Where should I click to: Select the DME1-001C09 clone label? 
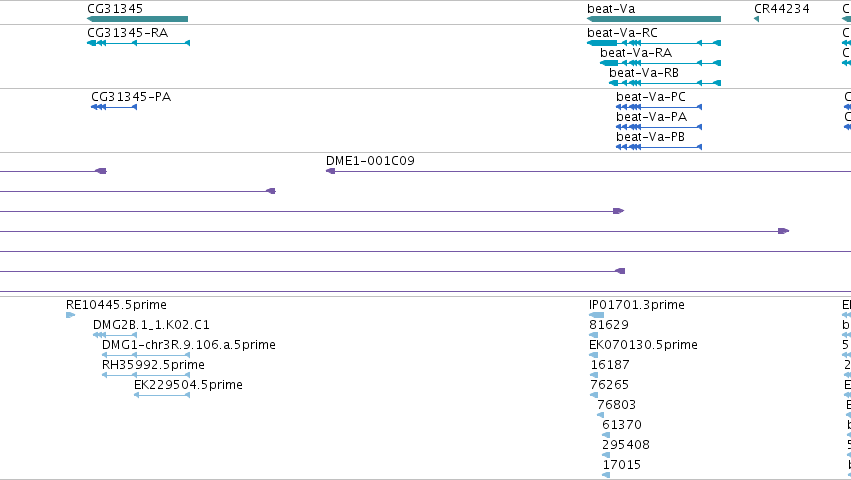click(x=370, y=161)
